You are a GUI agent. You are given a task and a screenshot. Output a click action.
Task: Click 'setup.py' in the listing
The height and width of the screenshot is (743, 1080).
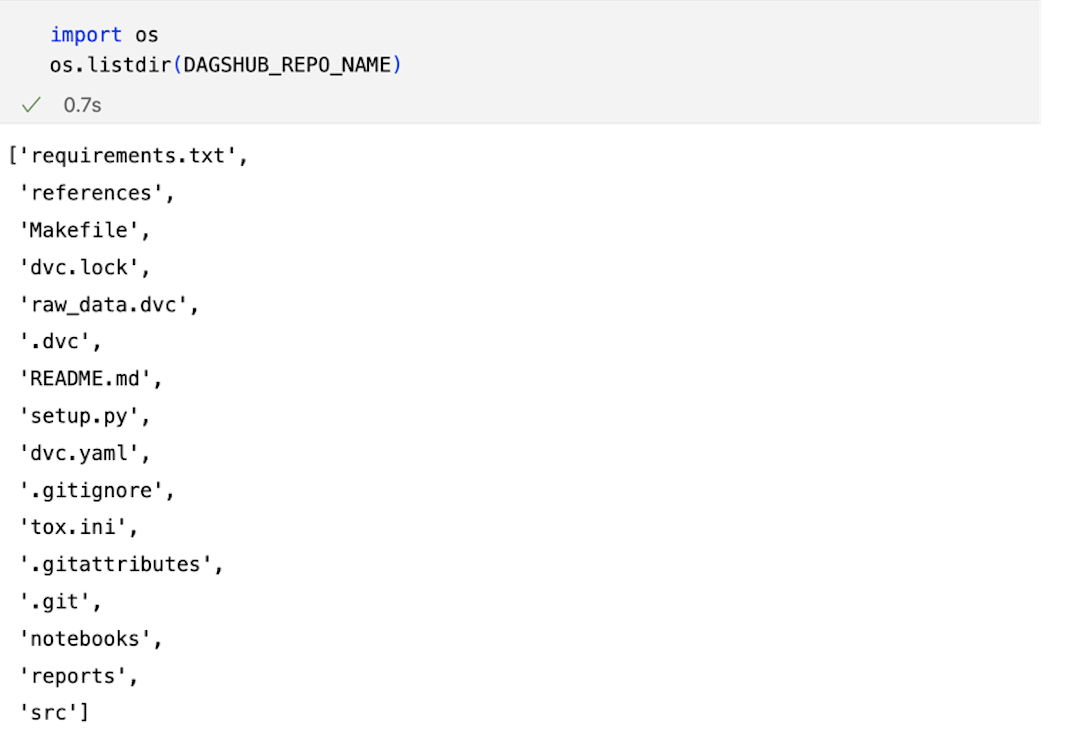(79, 416)
